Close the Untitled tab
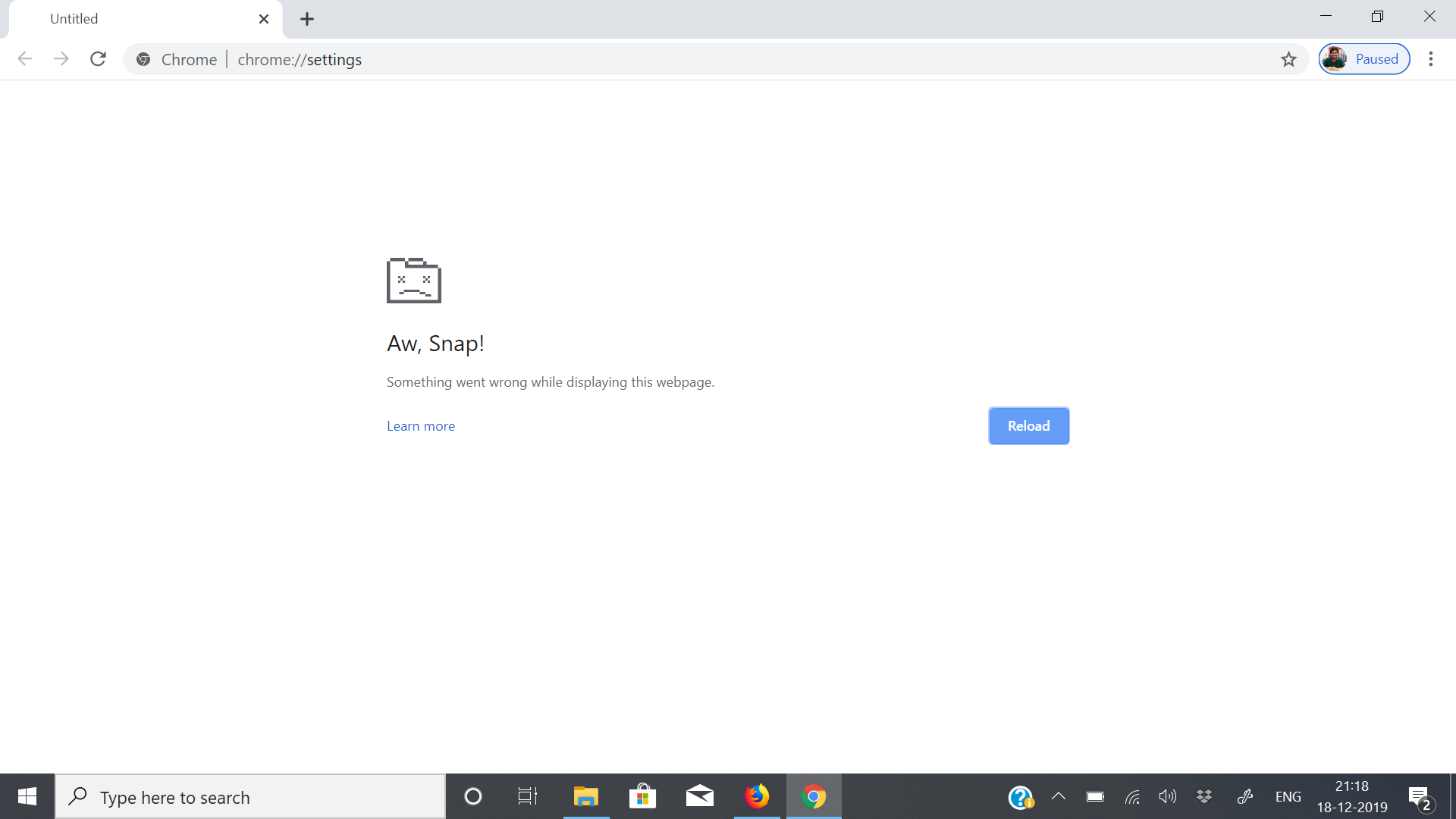Viewport: 1456px width, 819px height. (263, 19)
